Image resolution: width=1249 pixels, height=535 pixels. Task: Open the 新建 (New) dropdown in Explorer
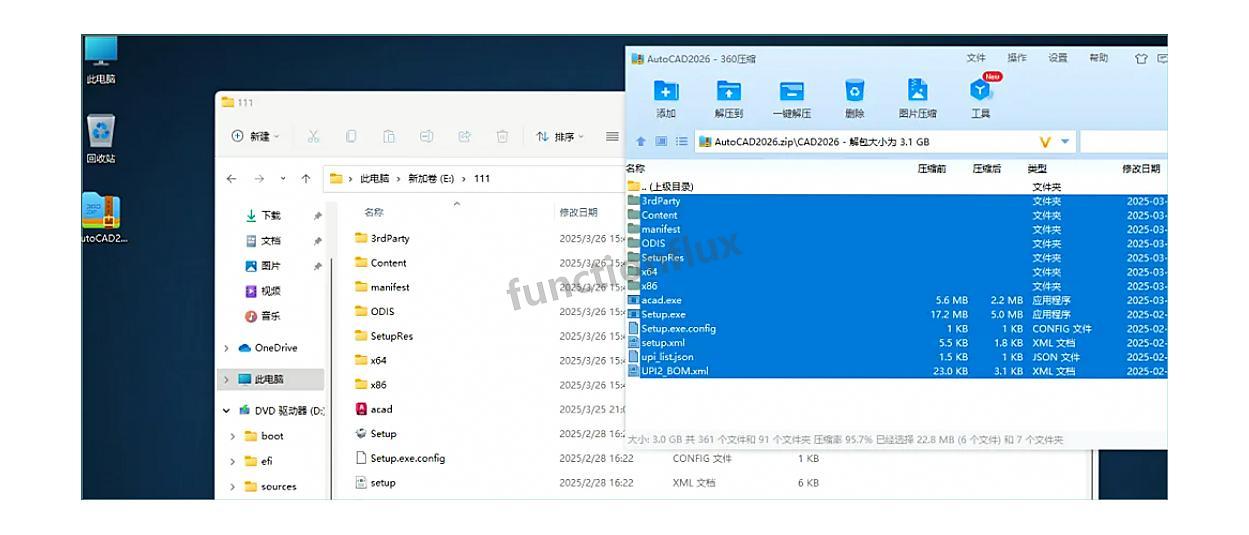(x=256, y=136)
